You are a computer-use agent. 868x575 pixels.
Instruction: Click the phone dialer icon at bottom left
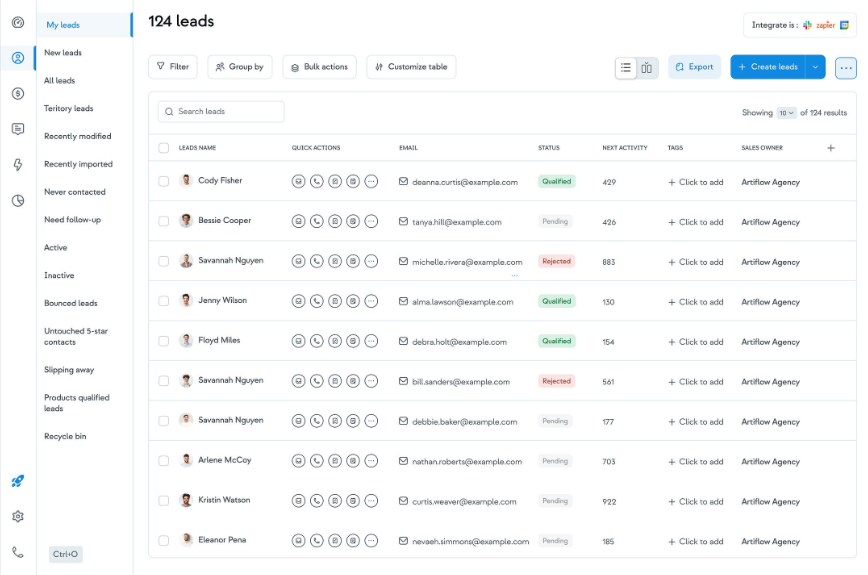pyautogui.click(x=18, y=552)
